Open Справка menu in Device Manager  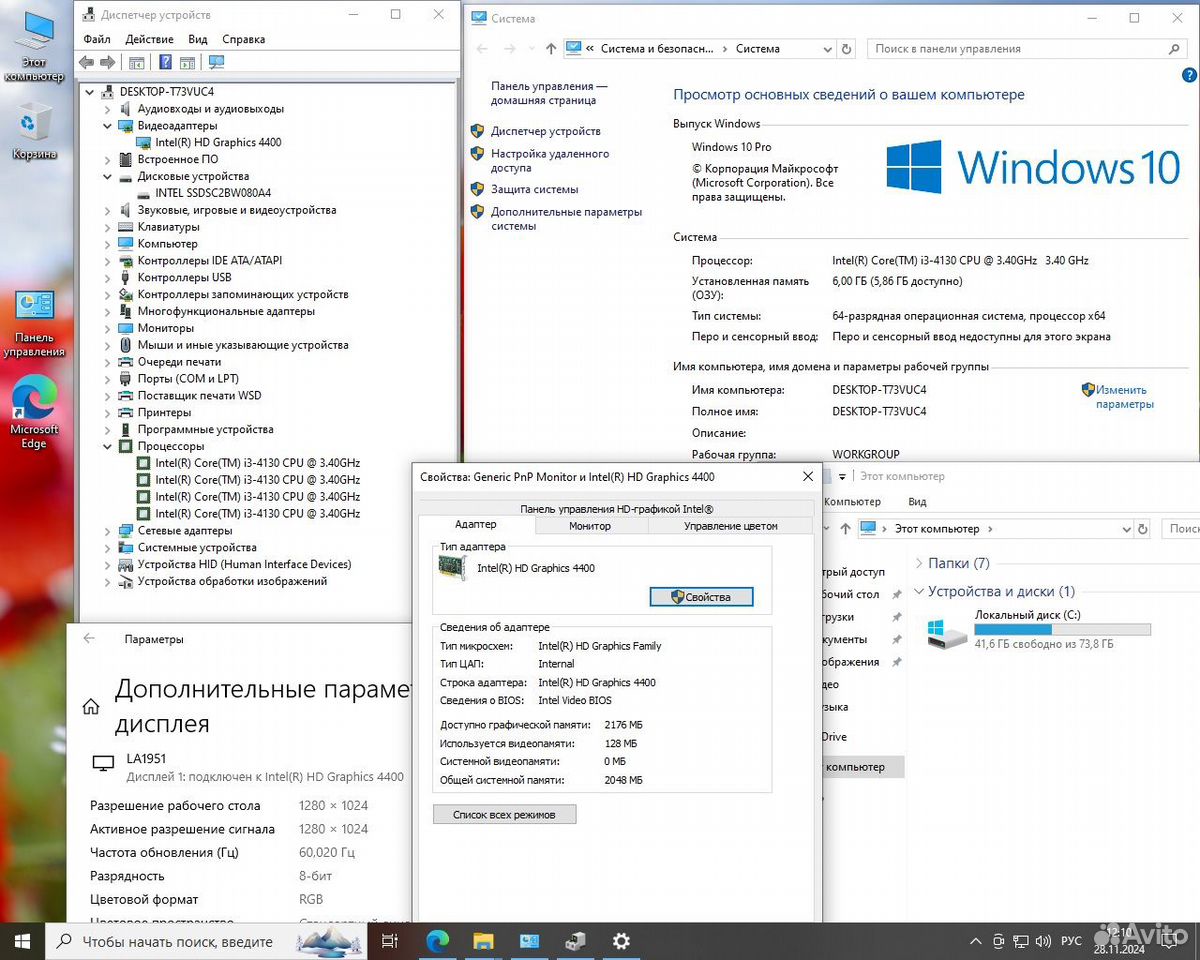click(x=244, y=39)
